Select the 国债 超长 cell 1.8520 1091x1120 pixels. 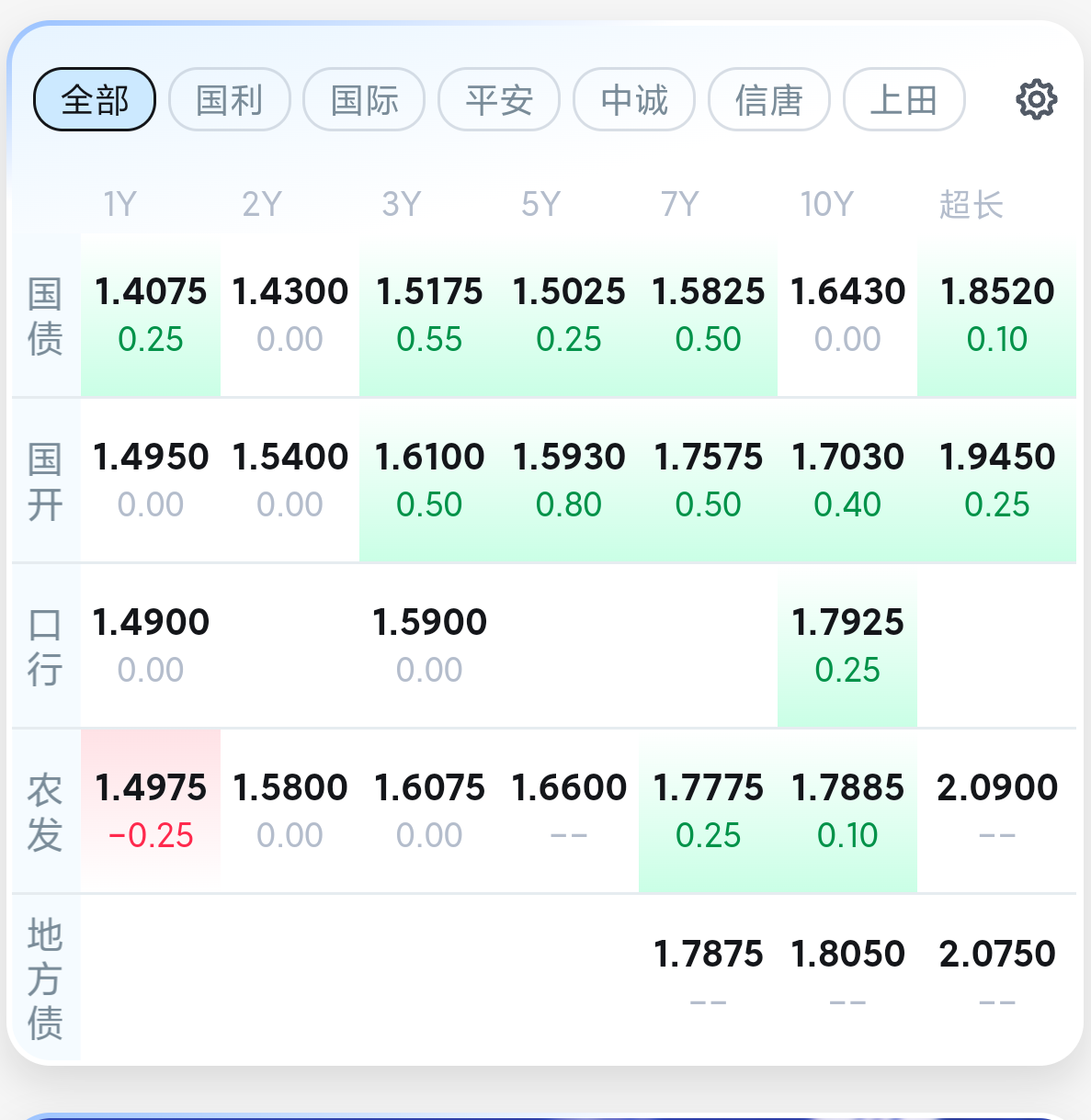[996, 315]
